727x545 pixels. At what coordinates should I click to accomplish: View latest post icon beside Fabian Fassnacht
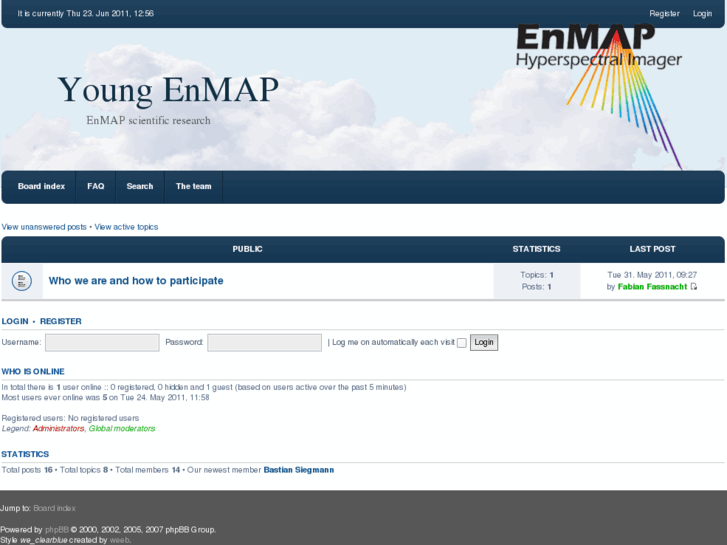point(694,287)
